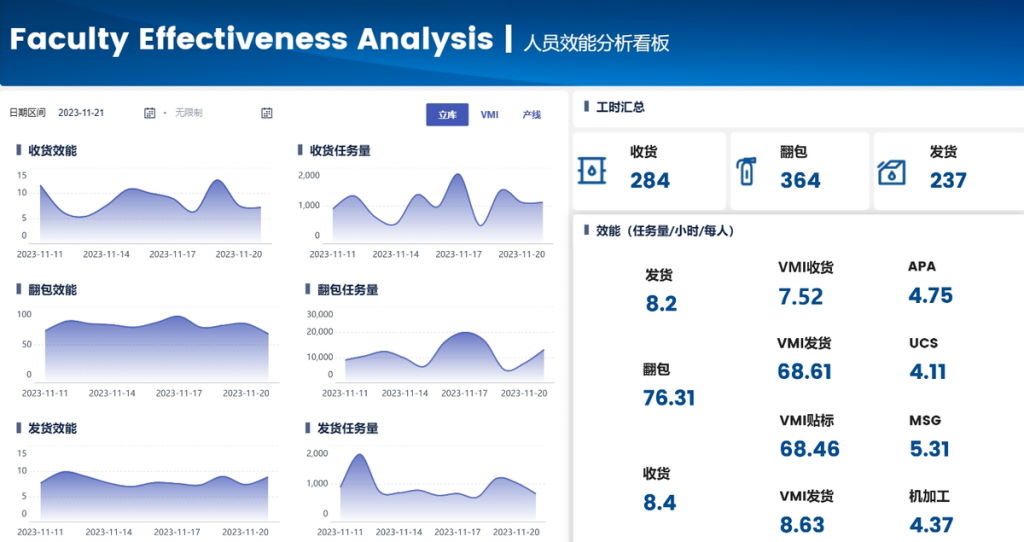Click the 无限制 end date field
The width and height of the screenshot is (1024, 542).
189,114
